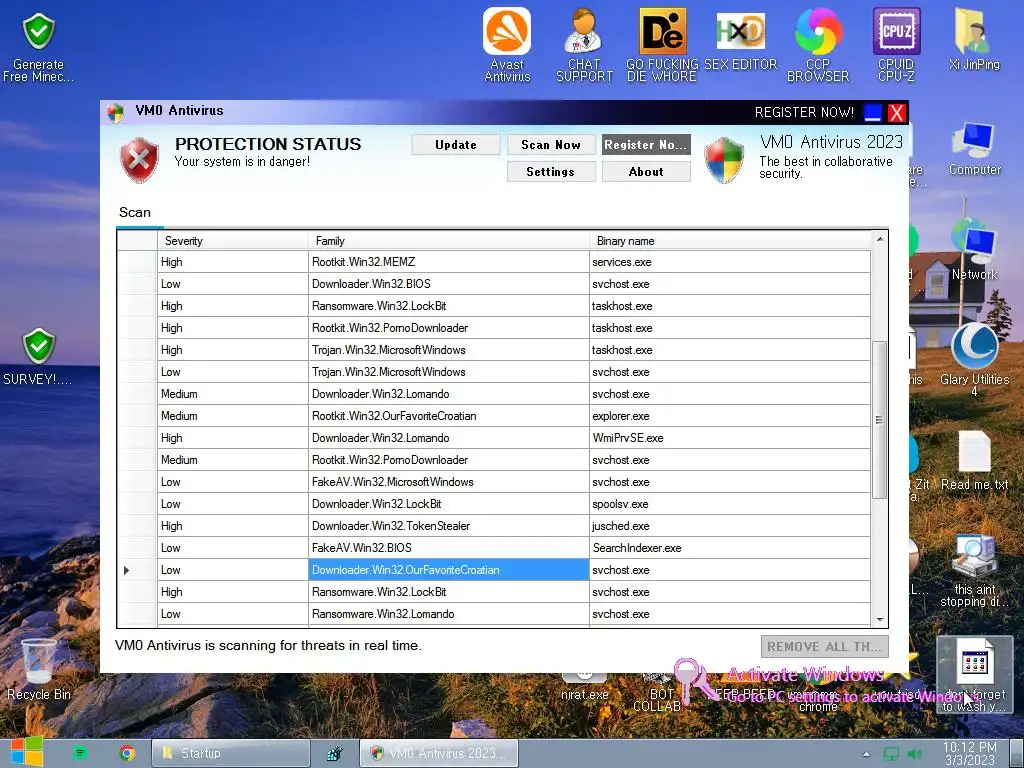The height and width of the screenshot is (768, 1024).
Task: Select FakeAV.Win32.MicrosoftWindows cell
Action: pos(449,482)
